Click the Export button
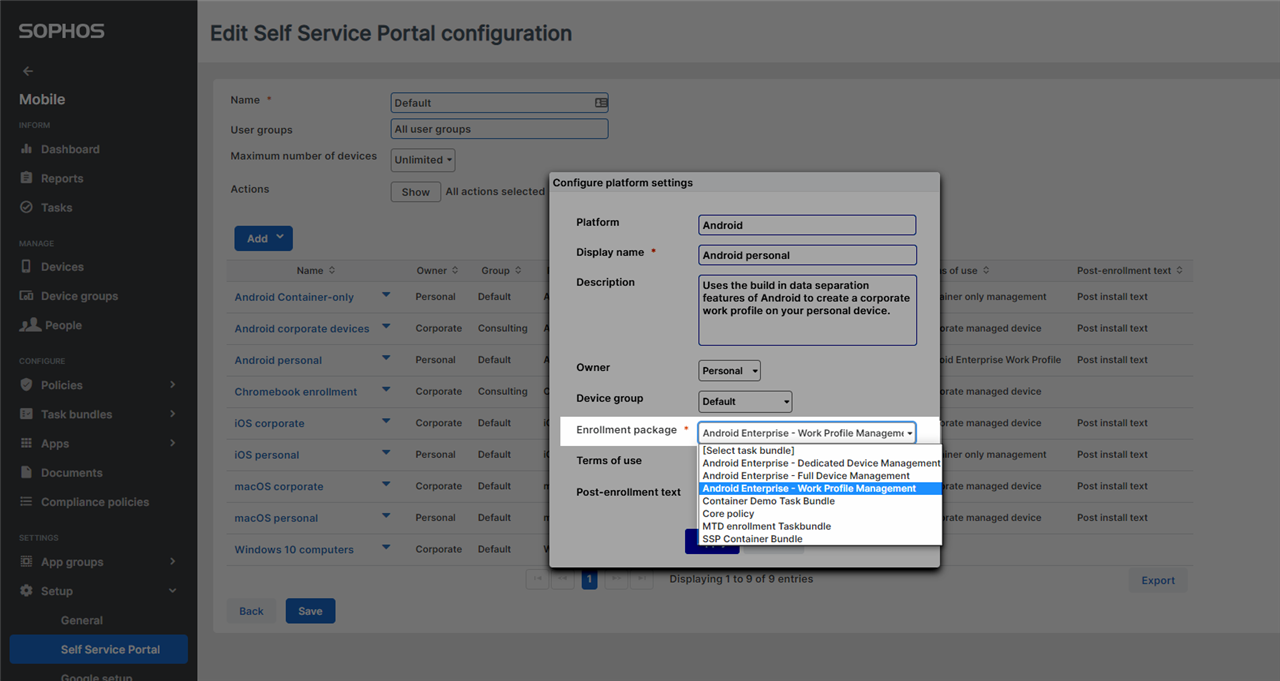Screen dimensions: 1280x681 (1158, 580)
